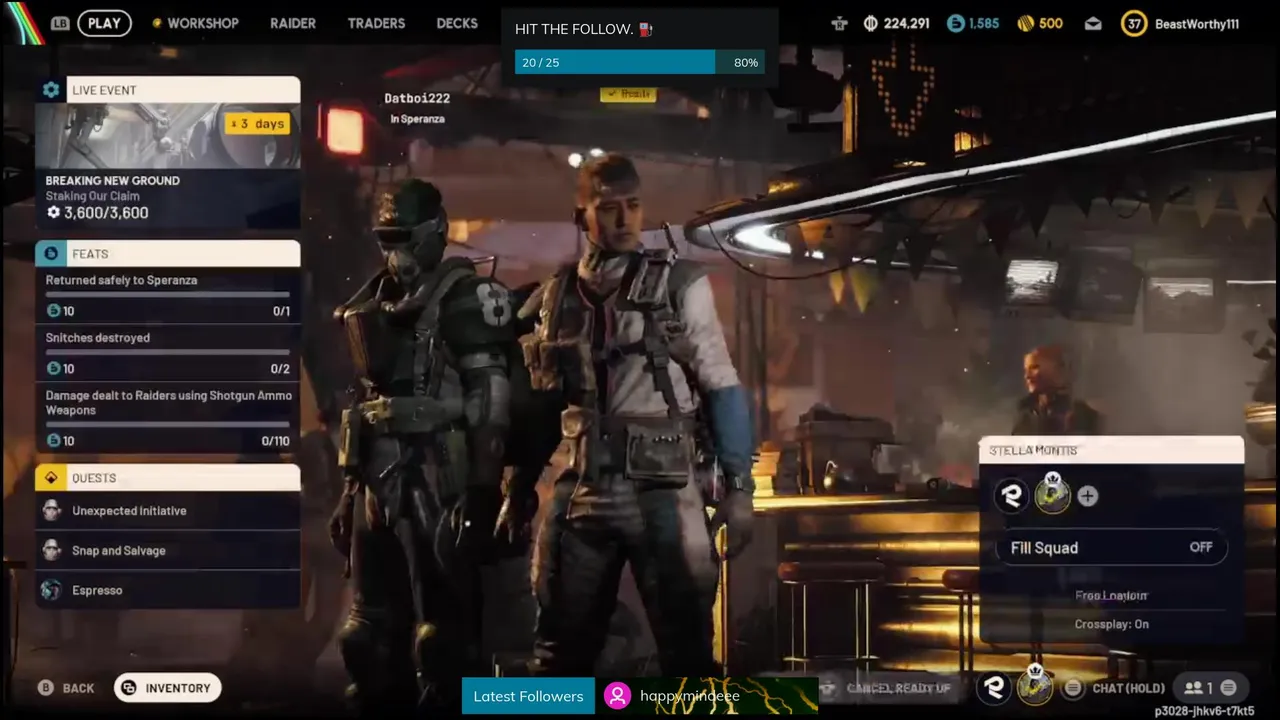Click the crowned leader avatar in the bottom bar

(x=1035, y=686)
